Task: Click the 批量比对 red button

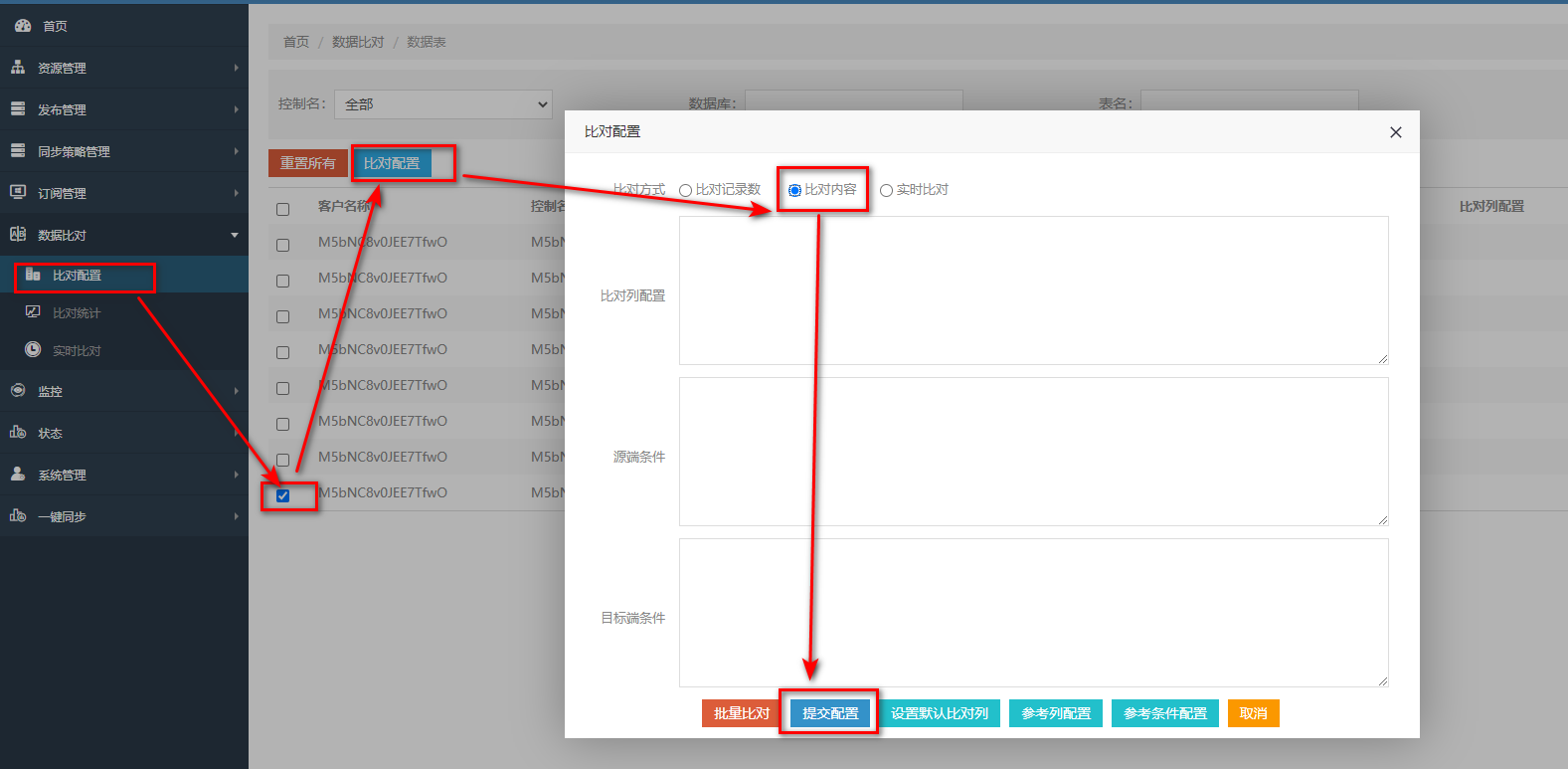Action: click(x=741, y=713)
